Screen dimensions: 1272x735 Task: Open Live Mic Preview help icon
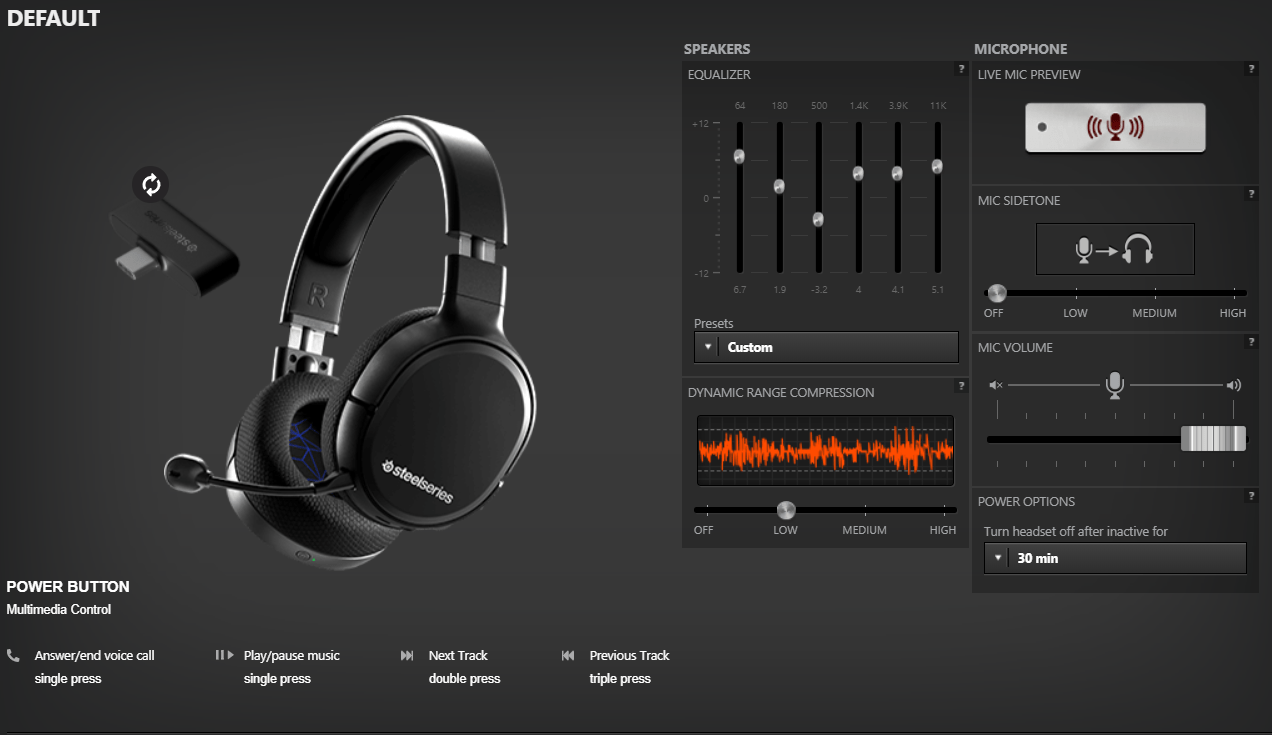point(1251,69)
